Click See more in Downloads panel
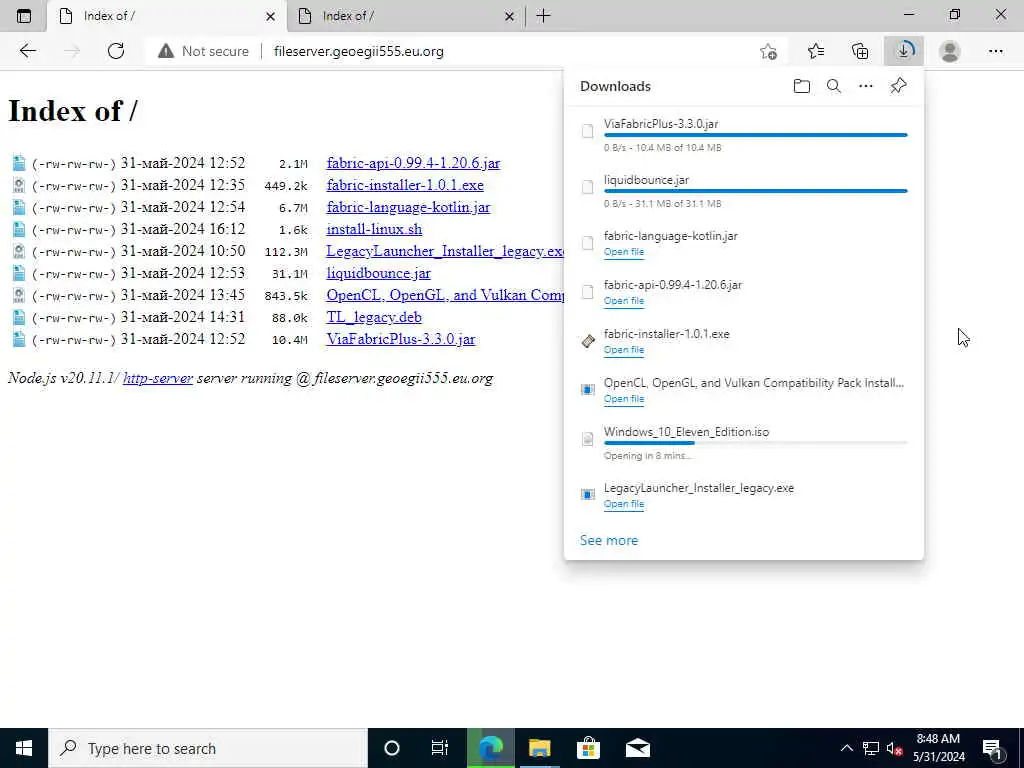 click(x=609, y=540)
